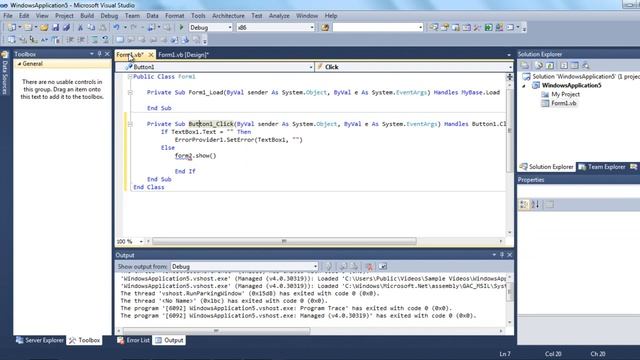Viewport: 640px width, 360px height.
Task: Select the Solution 'WindowsApplication5' node
Action: point(582,77)
